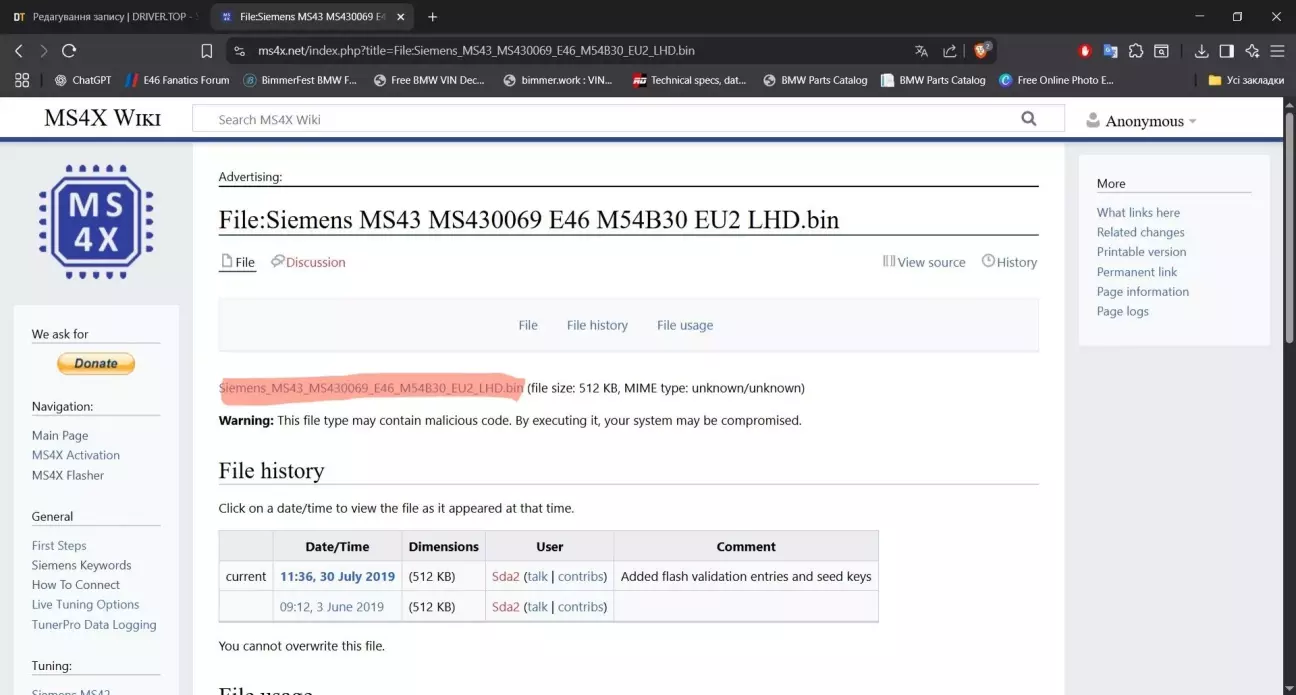Click the toolbar icon left of Downloads
Viewport: 1296px width, 695px height.
pyautogui.click(x=1161, y=51)
